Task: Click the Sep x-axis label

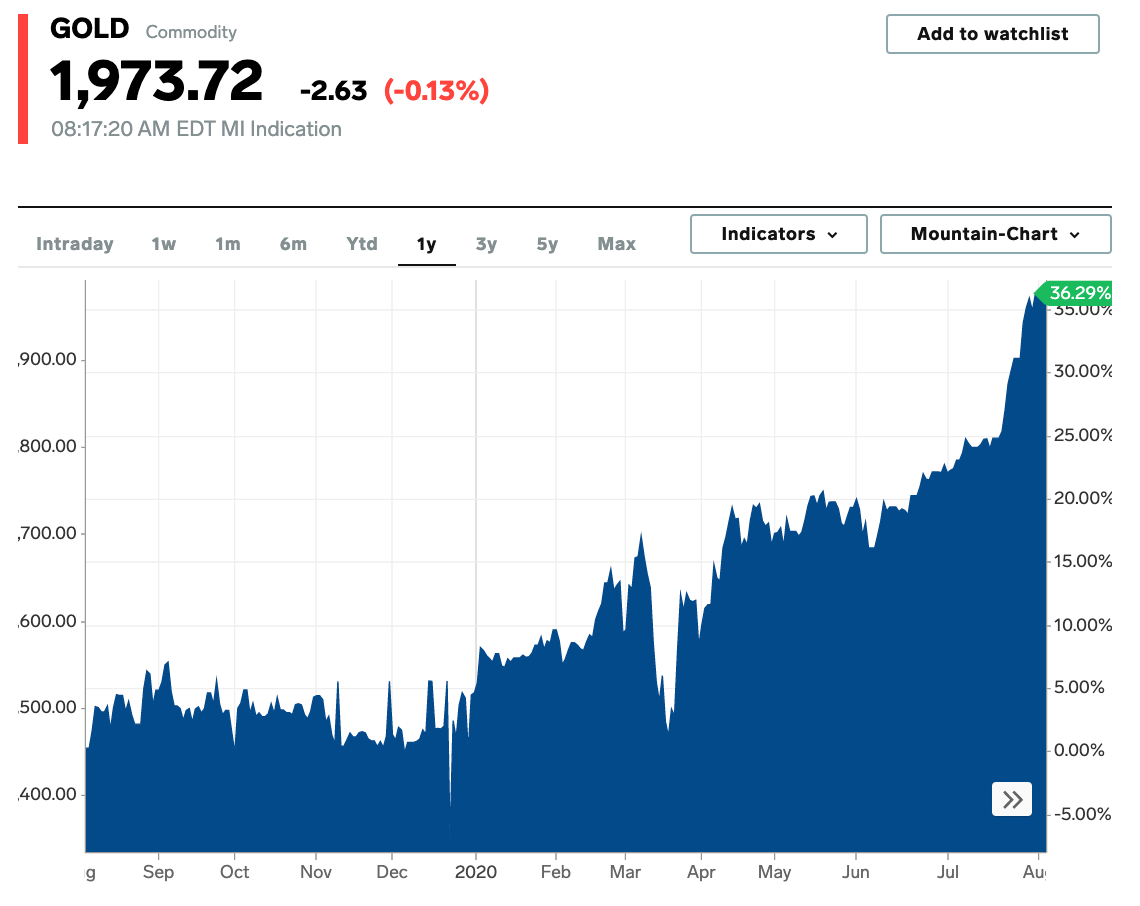Action: point(158,872)
